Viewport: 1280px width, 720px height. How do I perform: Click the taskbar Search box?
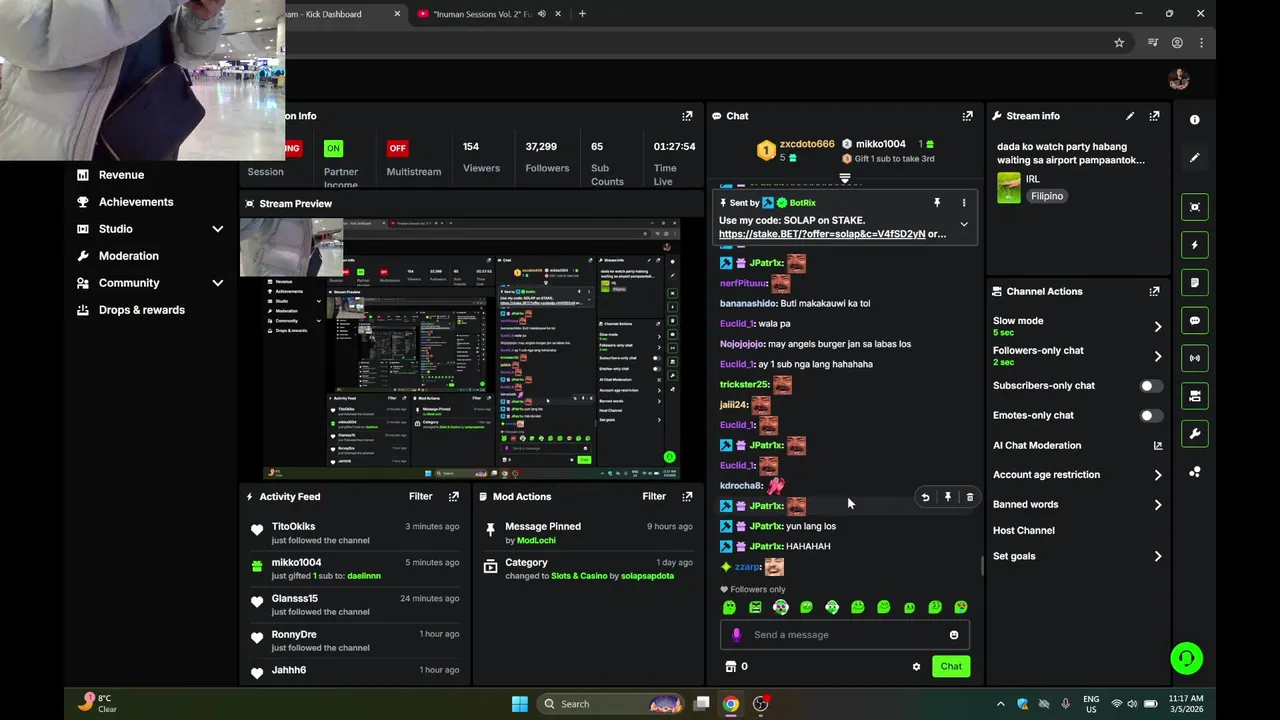click(x=610, y=704)
